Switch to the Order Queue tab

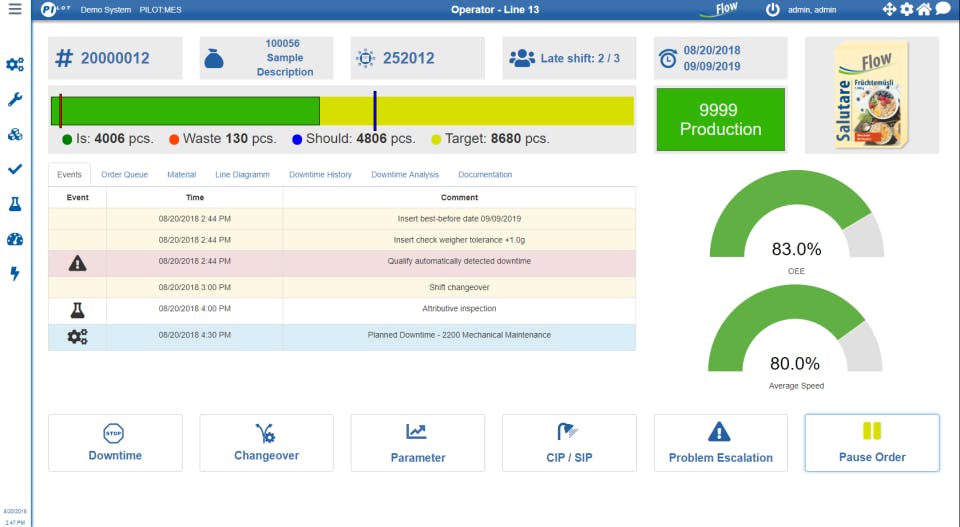[124, 174]
